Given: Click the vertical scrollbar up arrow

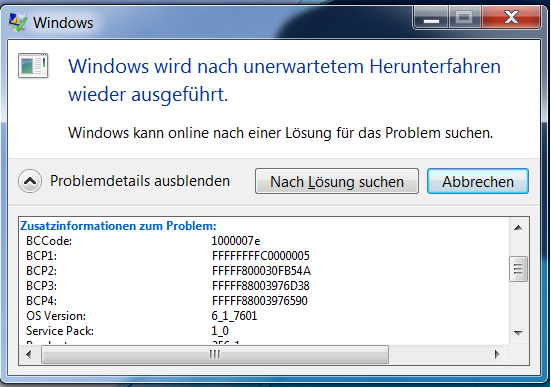Looking at the screenshot, I should point(518,228).
